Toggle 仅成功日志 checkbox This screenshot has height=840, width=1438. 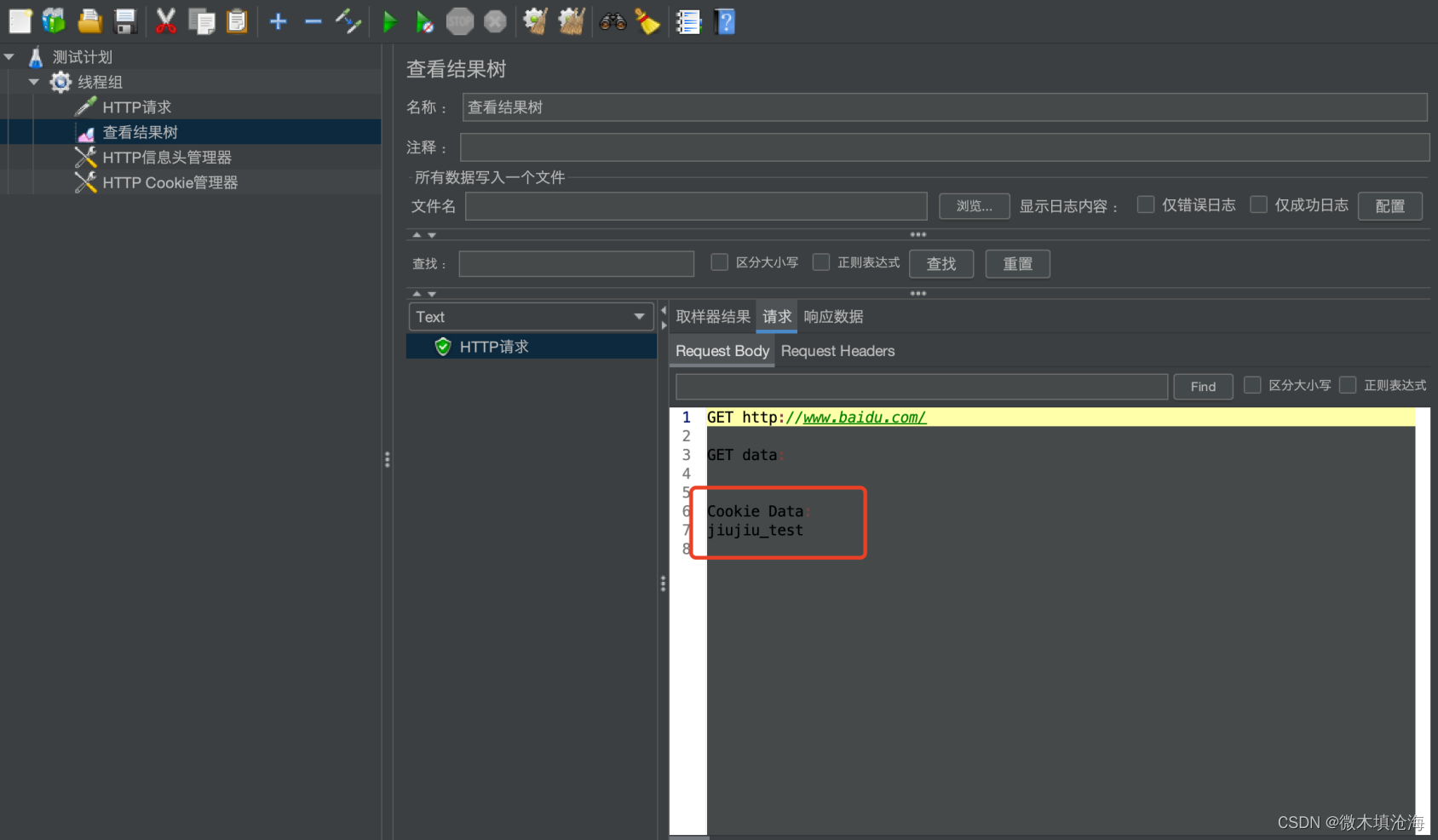(x=1258, y=204)
